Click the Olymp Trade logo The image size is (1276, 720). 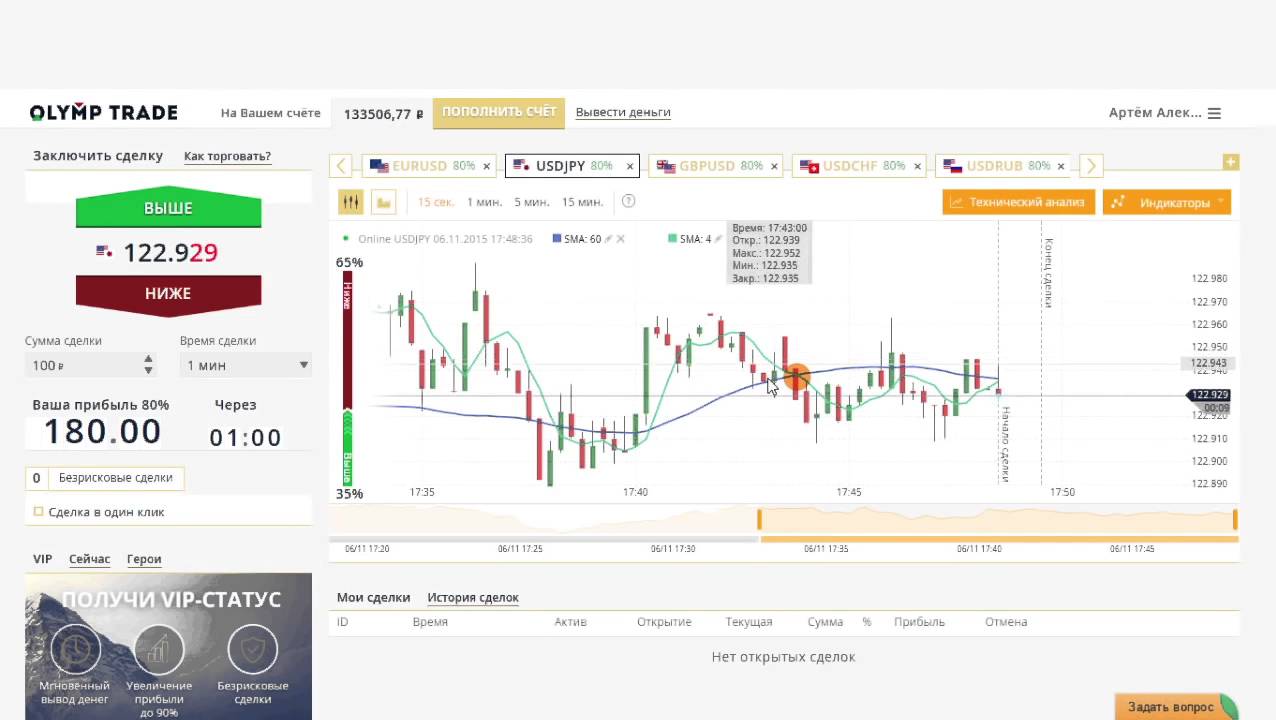(104, 113)
